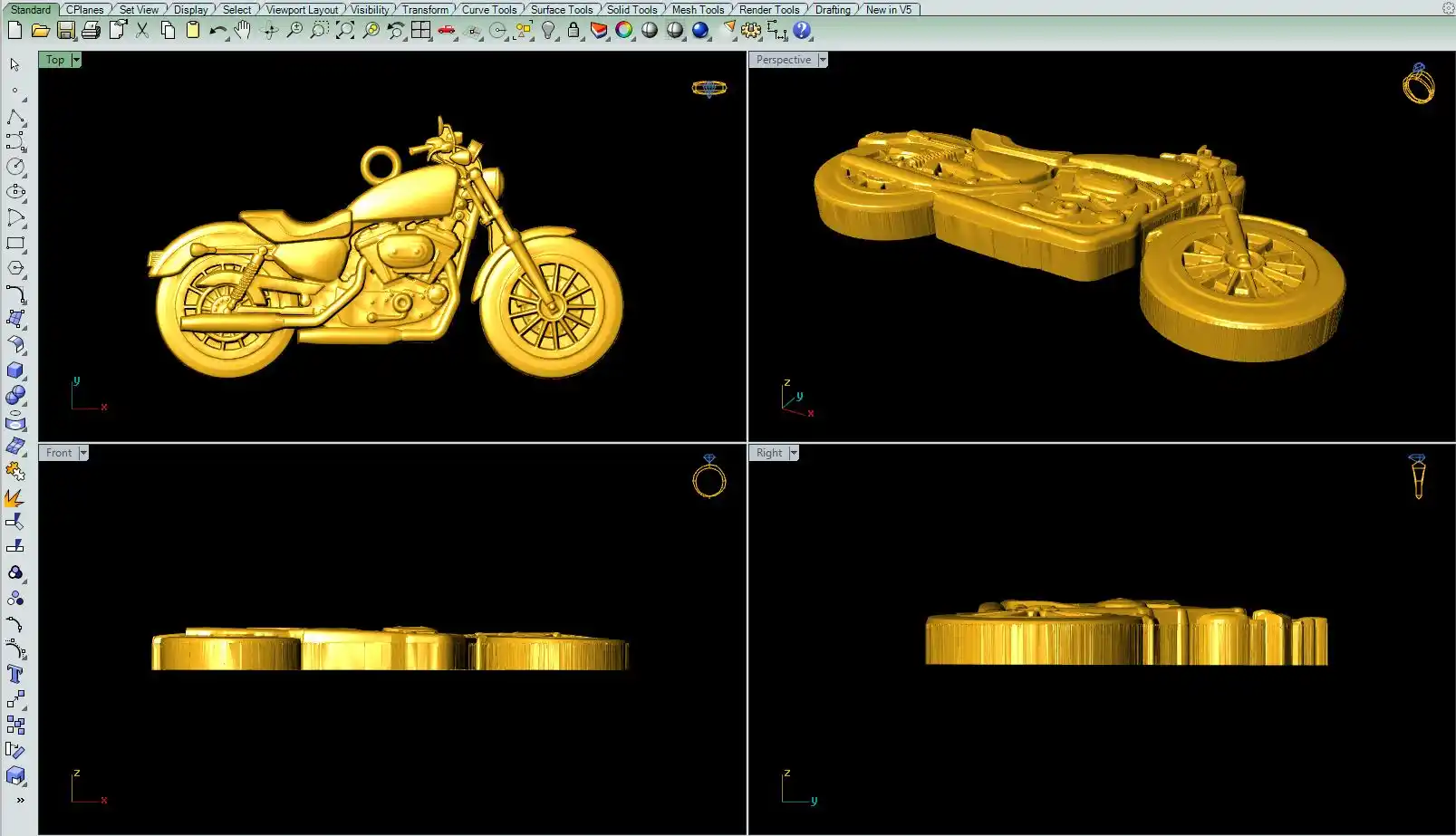The image size is (1456, 836).
Task: Open the color wheel icon
Action: tap(624, 30)
